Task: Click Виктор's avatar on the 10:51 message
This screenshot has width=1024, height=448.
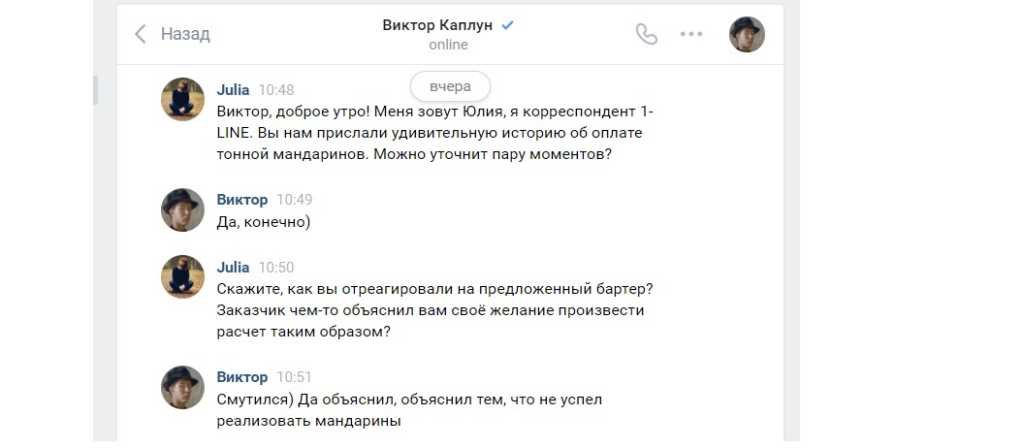Action: click(183, 387)
